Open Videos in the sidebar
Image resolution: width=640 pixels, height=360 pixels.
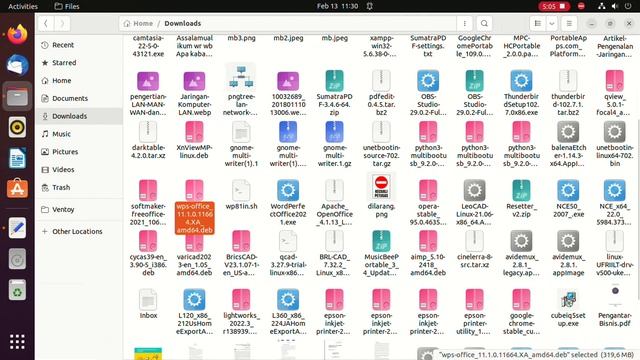pos(79,169)
